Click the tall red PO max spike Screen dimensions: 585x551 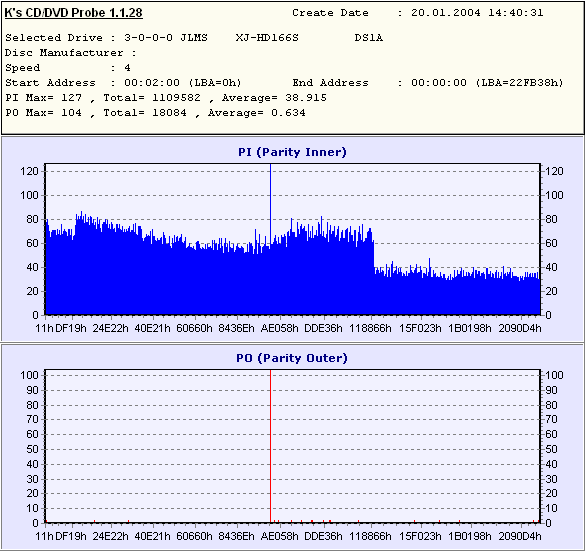point(270,446)
